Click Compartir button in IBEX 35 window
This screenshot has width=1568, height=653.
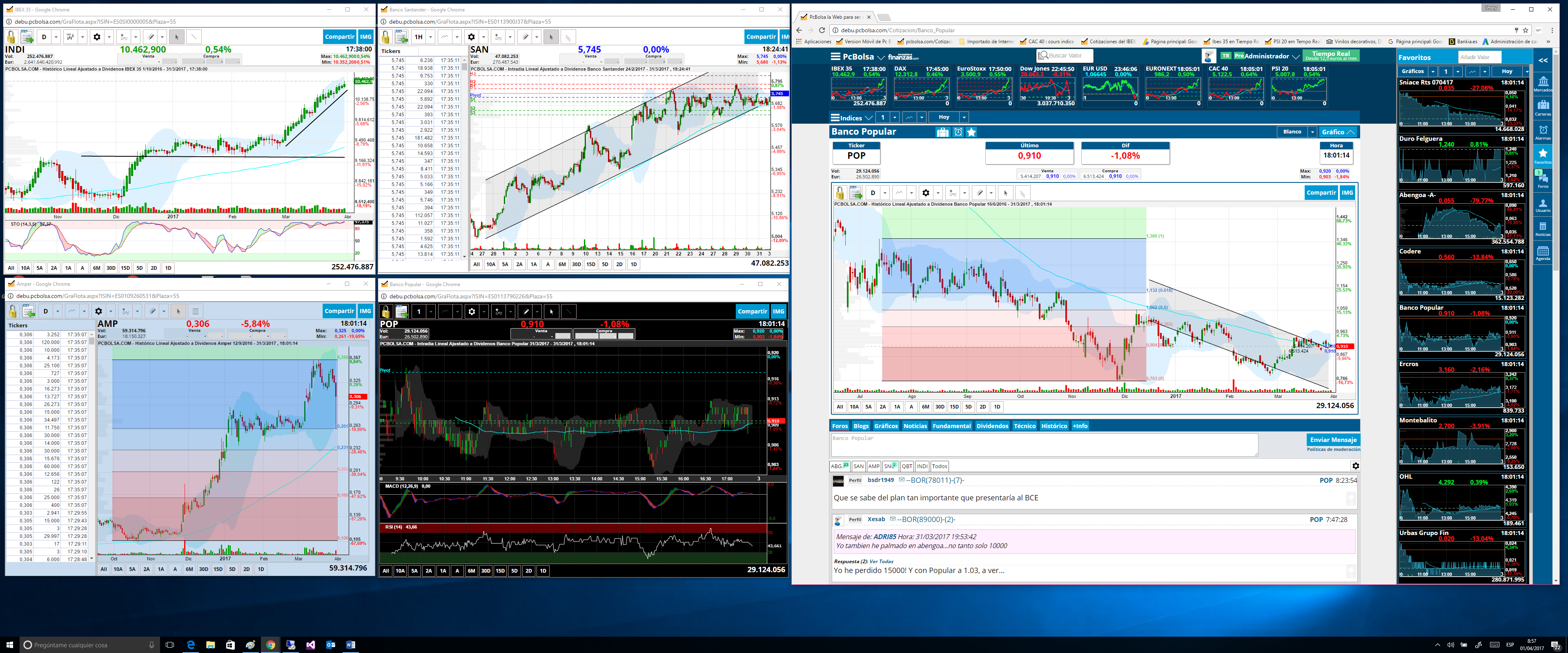pyautogui.click(x=340, y=36)
